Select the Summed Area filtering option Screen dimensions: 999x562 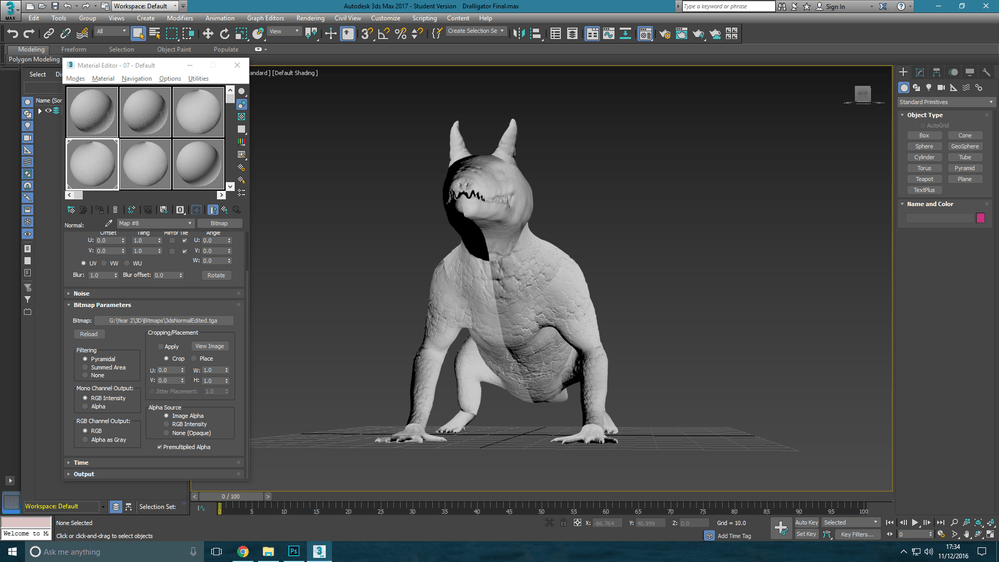(85, 367)
